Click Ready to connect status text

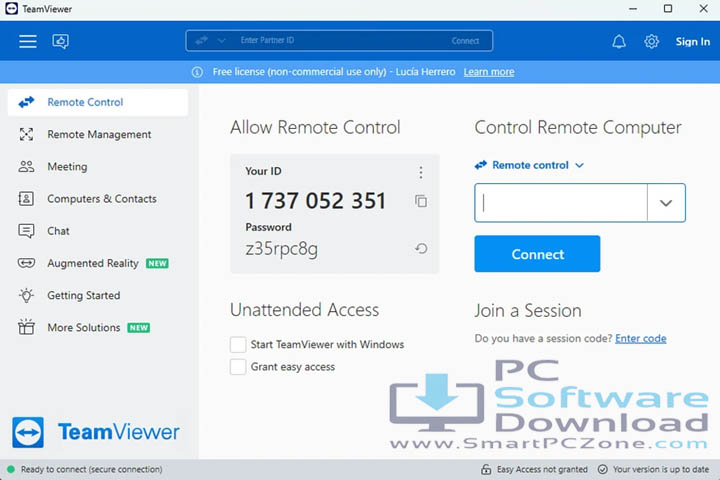point(91,469)
